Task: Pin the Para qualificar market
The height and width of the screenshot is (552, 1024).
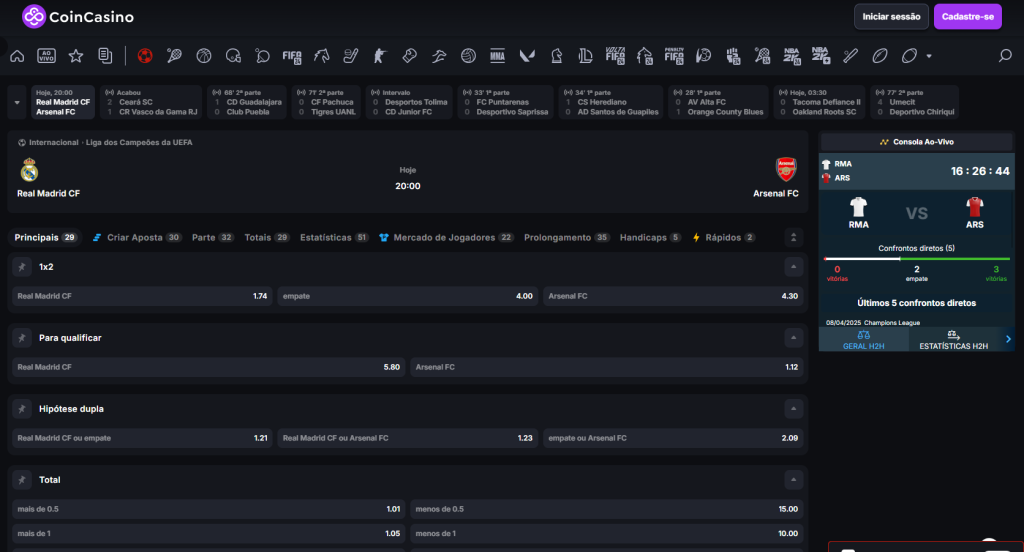Action: 22,338
